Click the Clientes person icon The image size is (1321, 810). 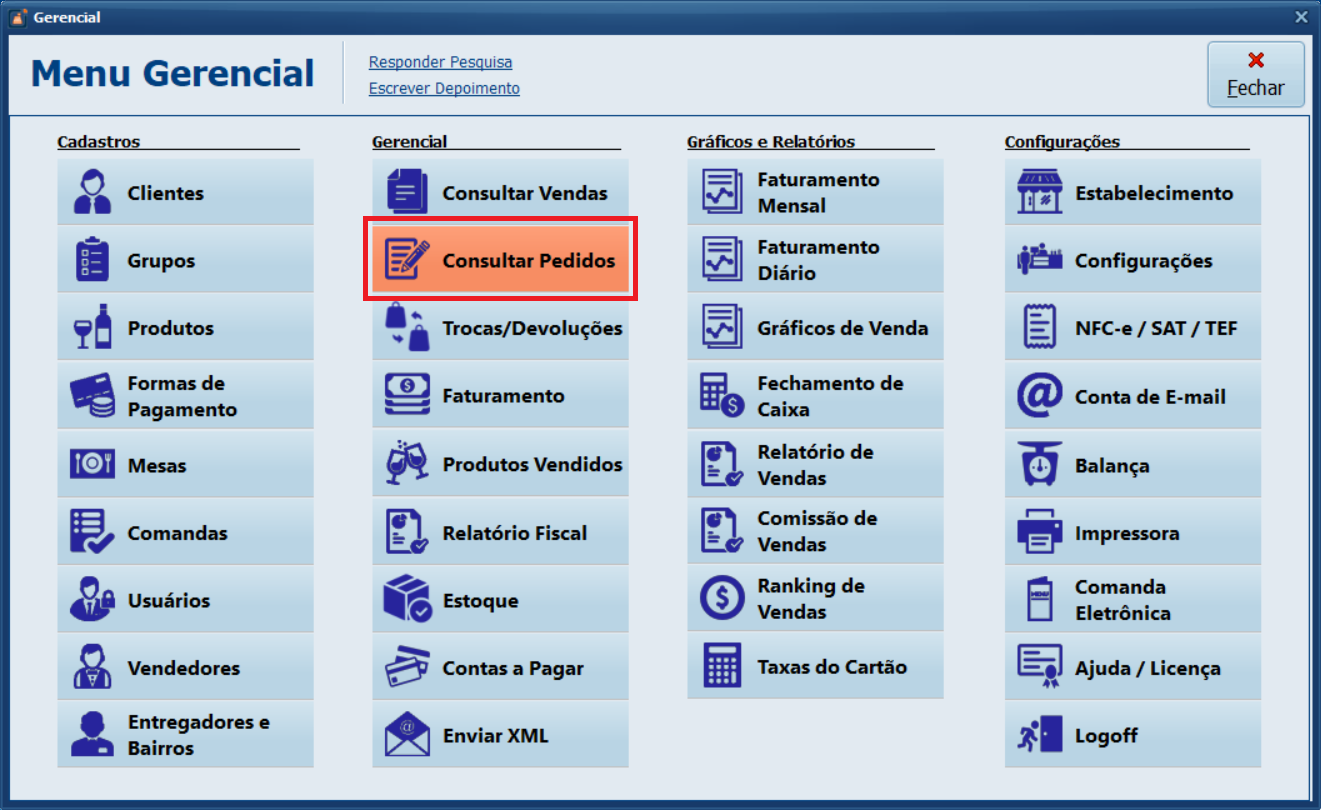92,193
